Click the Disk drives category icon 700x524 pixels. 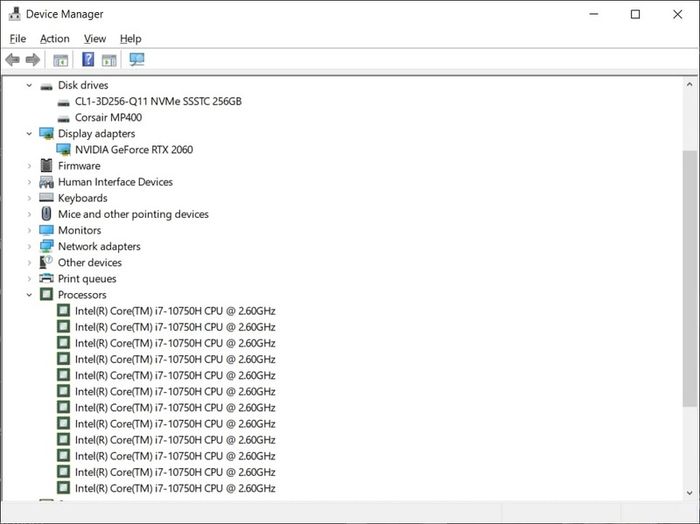click(46, 86)
